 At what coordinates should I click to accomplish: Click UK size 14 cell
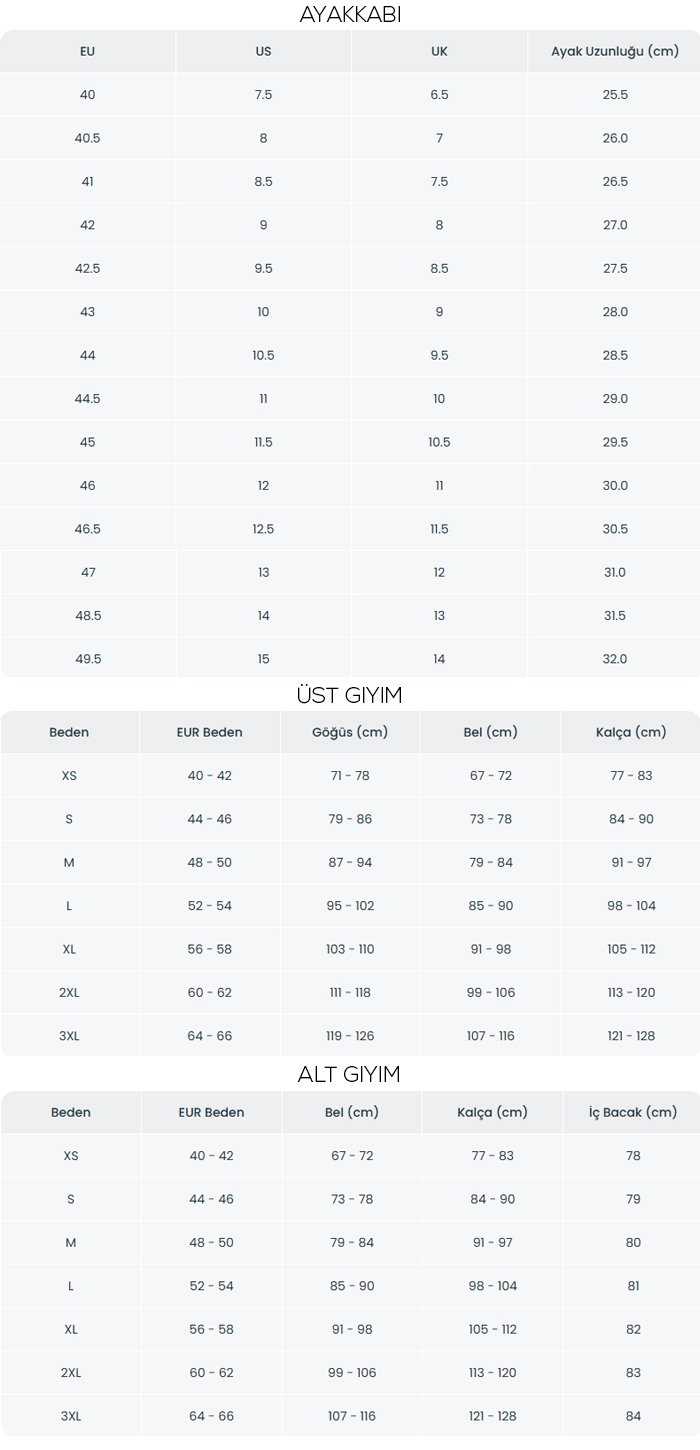coord(439,659)
